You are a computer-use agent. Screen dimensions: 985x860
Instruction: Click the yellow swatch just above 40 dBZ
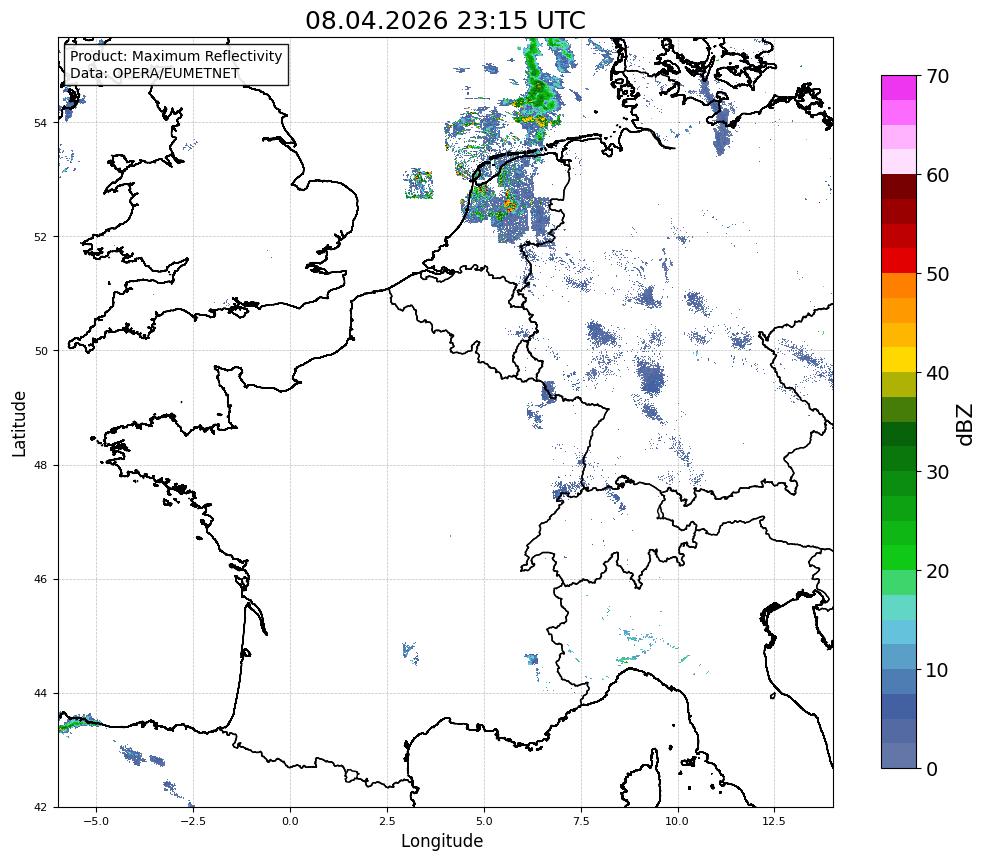(899, 360)
